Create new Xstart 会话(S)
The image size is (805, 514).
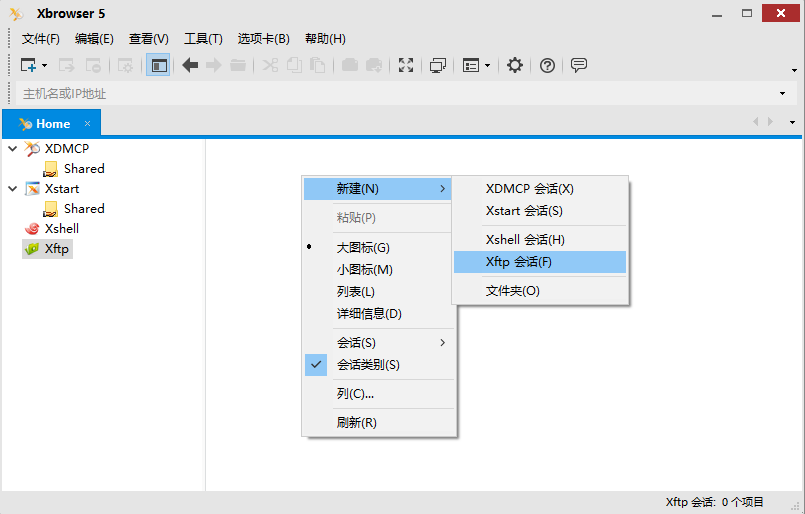pyautogui.click(x=540, y=211)
